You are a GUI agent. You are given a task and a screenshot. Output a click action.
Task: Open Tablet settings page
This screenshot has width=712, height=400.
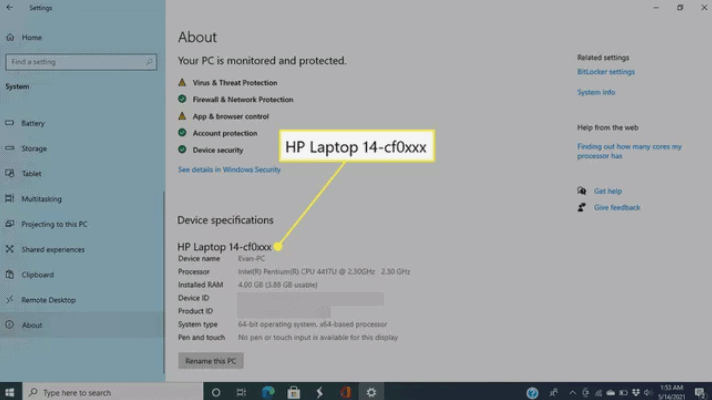pyautogui.click(x=31, y=173)
